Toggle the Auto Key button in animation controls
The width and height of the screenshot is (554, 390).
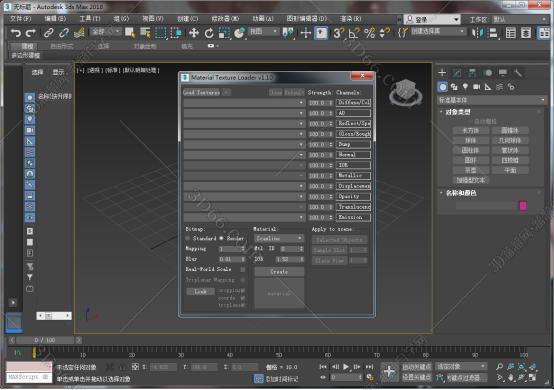[x=417, y=367]
